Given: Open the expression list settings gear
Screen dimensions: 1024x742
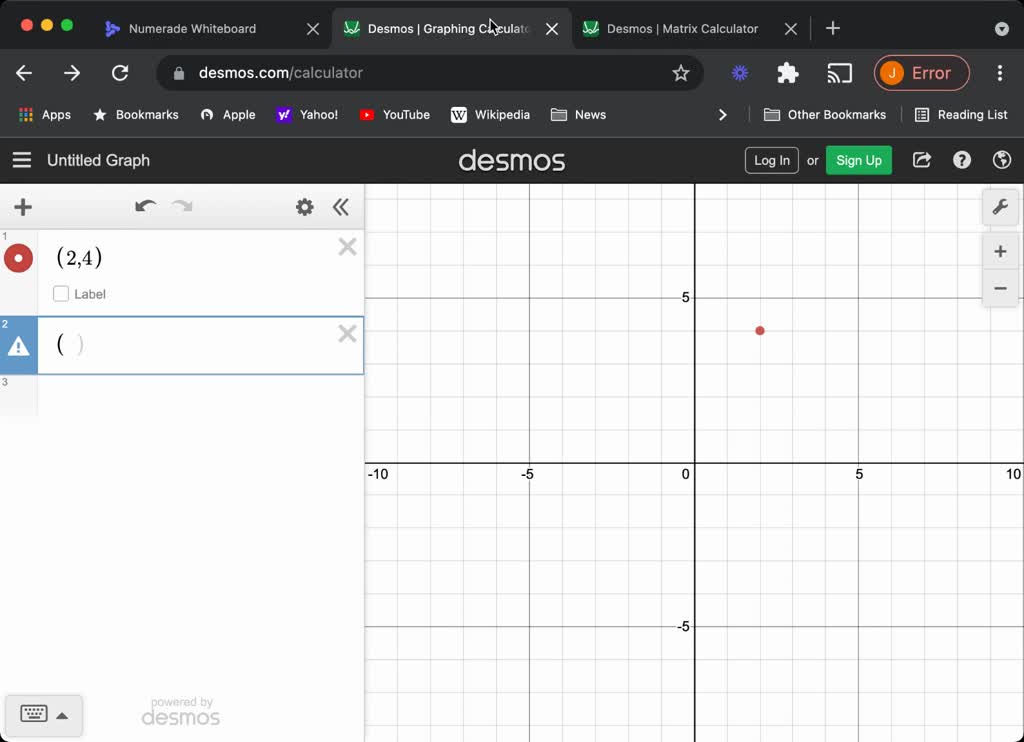Looking at the screenshot, I should (305, 207).
